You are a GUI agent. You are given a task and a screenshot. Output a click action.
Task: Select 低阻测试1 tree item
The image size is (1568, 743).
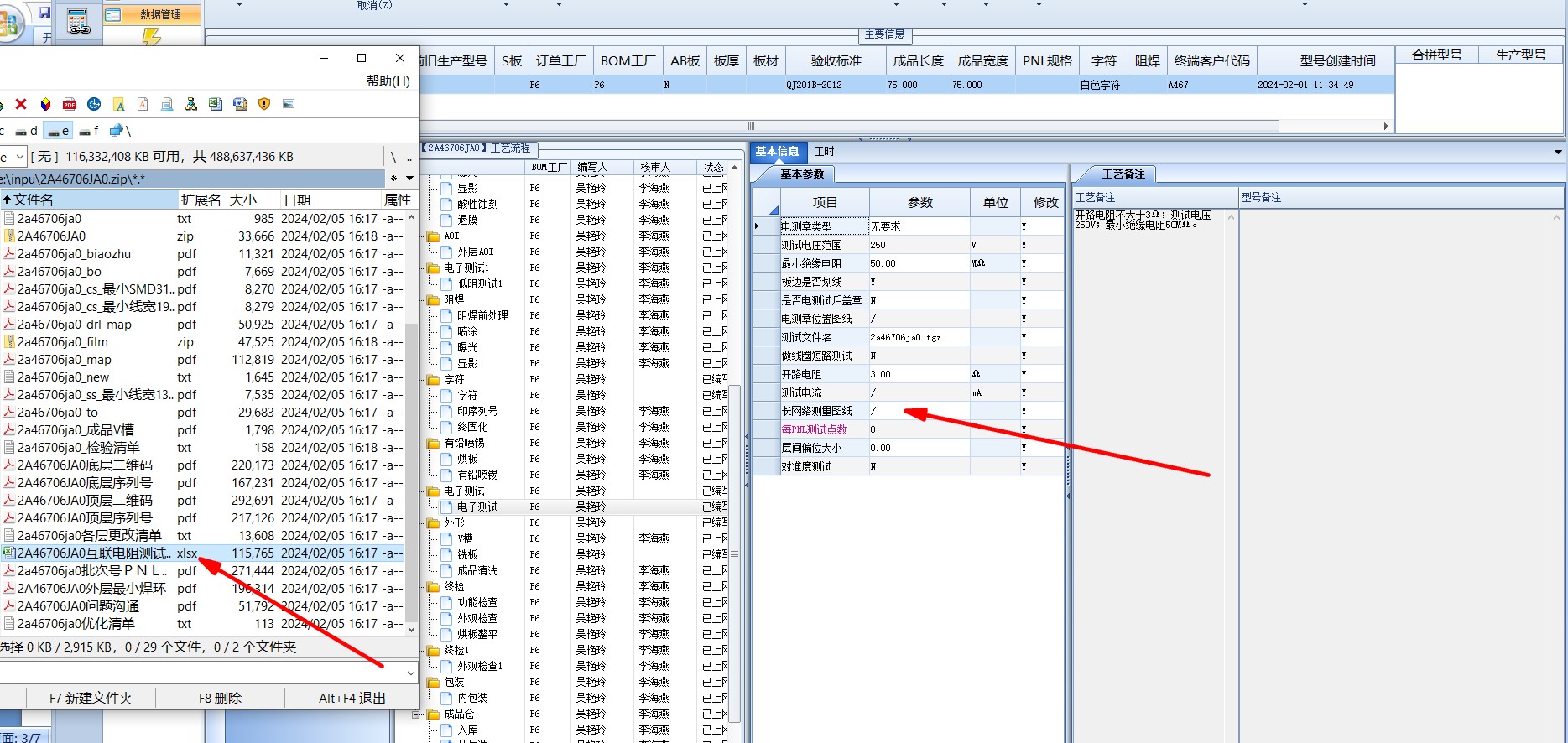point(480,284)
